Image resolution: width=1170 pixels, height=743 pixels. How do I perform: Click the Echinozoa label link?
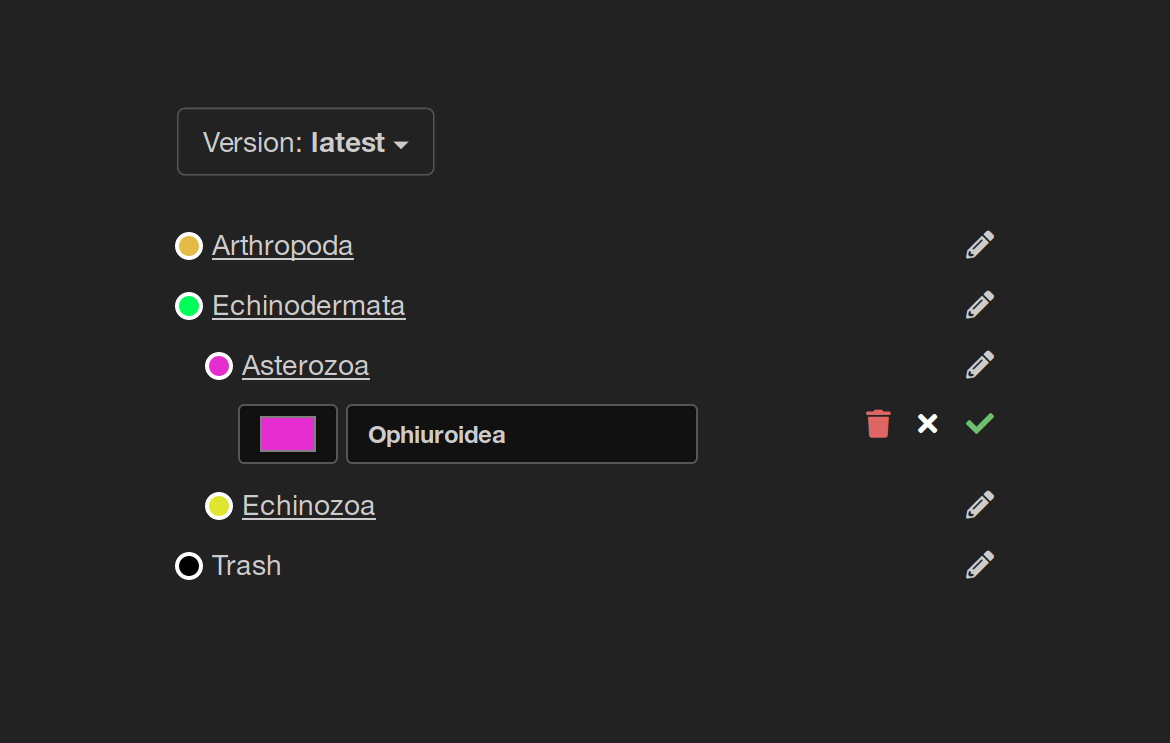(x=308, y=506)
